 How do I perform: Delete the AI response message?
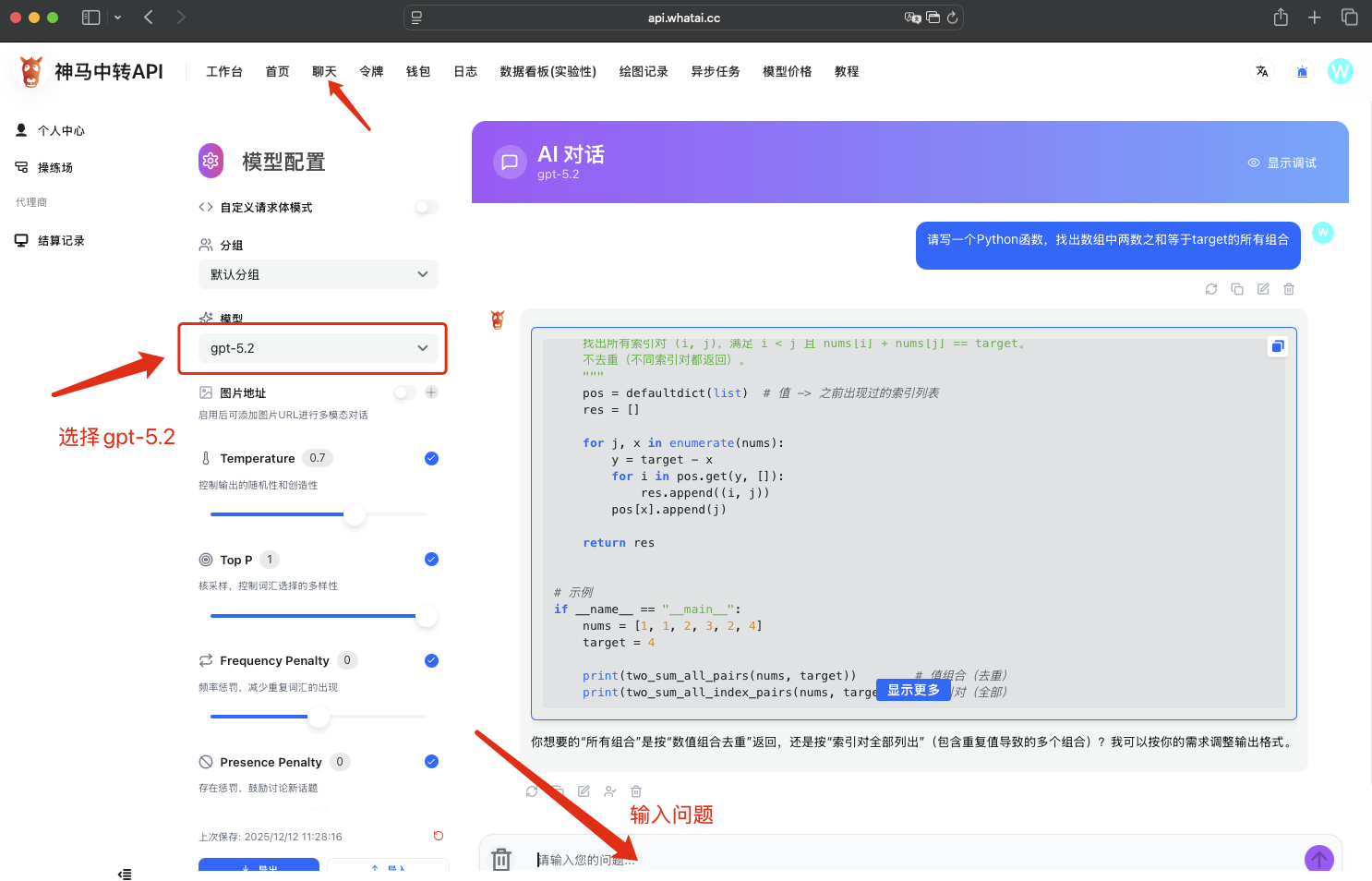[636, 791]
